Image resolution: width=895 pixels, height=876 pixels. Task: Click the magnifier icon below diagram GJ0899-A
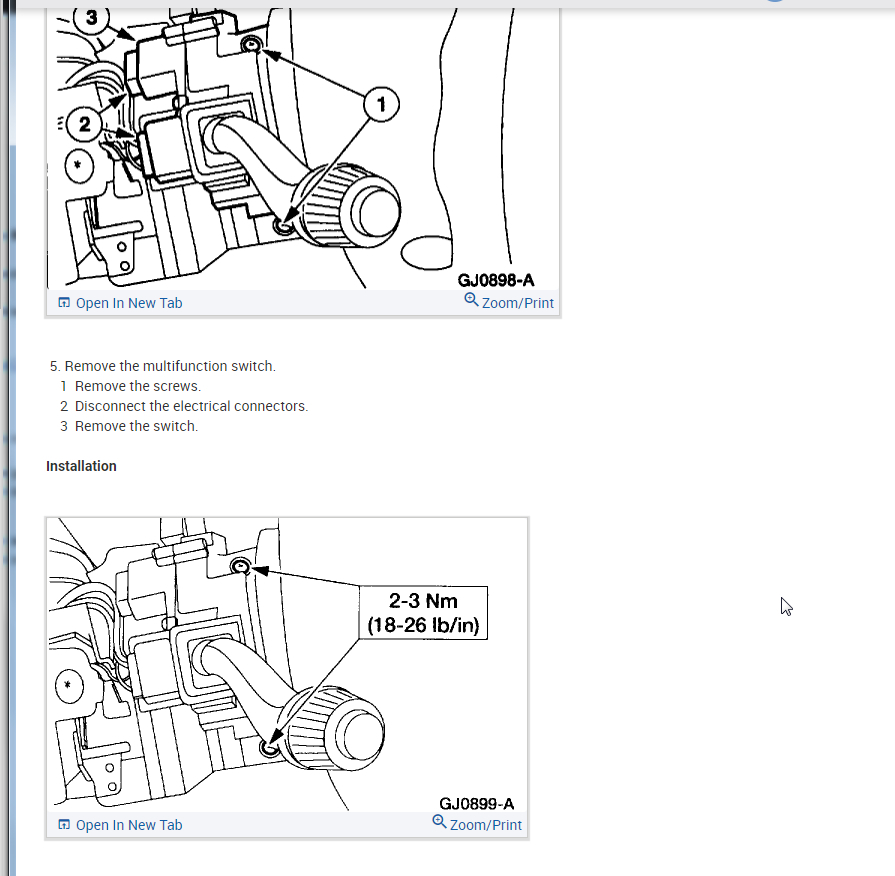click(x=439, y=822)
